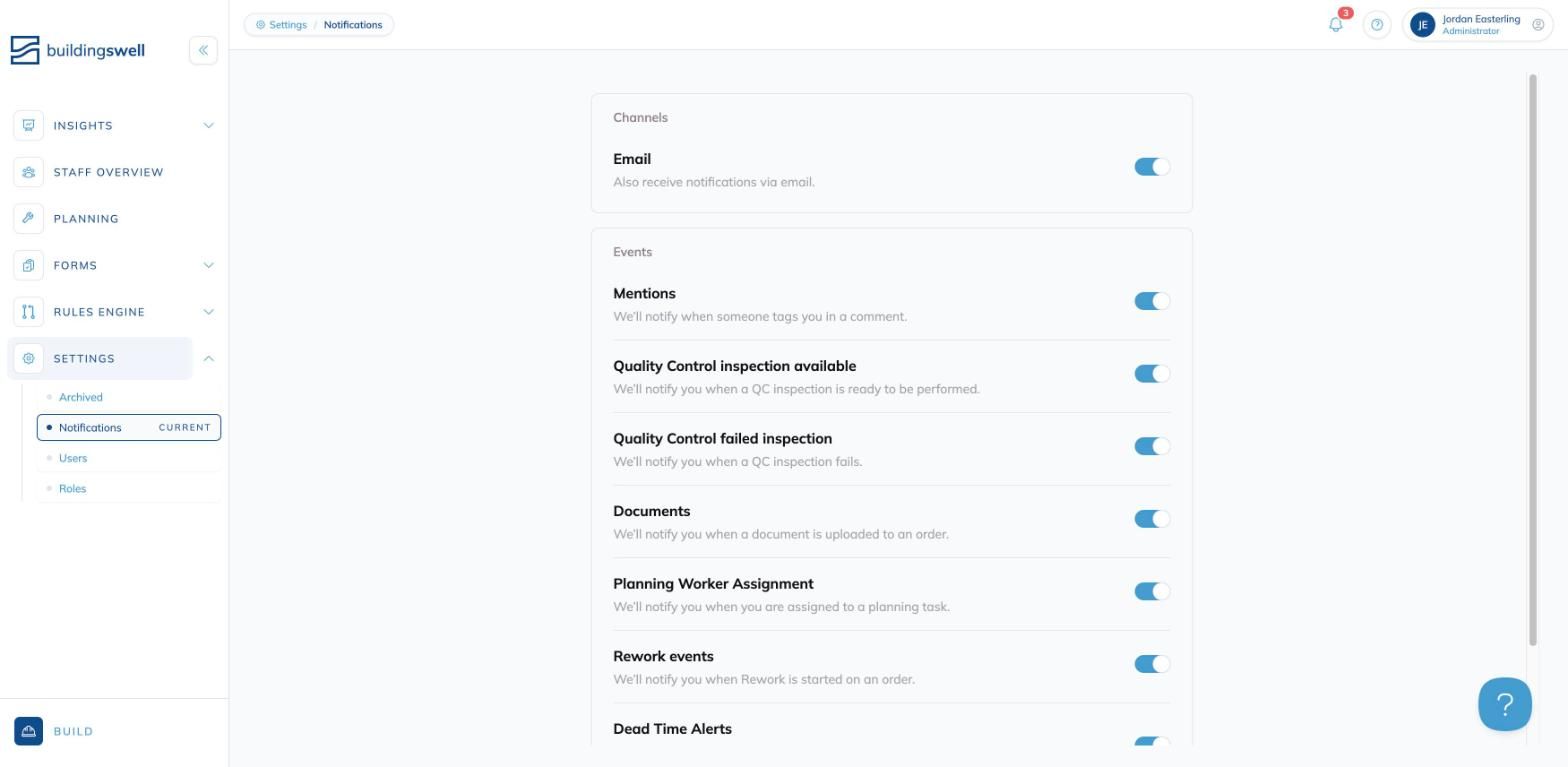Select the Planning wrench icon
Screen dimensions: 1568x767
tap(29, 218)
